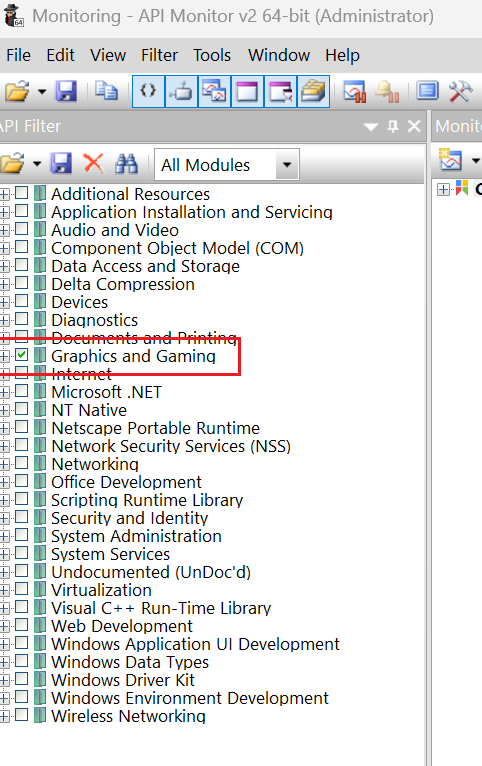Click the binoculars find icon
Viewport: 482px width, 766px height.
(126, 164)
